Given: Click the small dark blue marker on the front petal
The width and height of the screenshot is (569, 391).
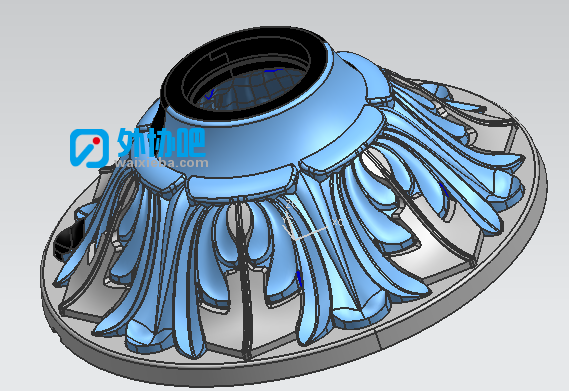Looking at the screenshot, I should tap(299, 278).
